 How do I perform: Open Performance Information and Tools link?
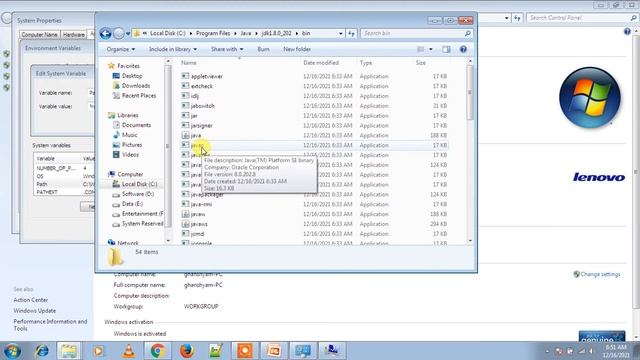[50, 325]
